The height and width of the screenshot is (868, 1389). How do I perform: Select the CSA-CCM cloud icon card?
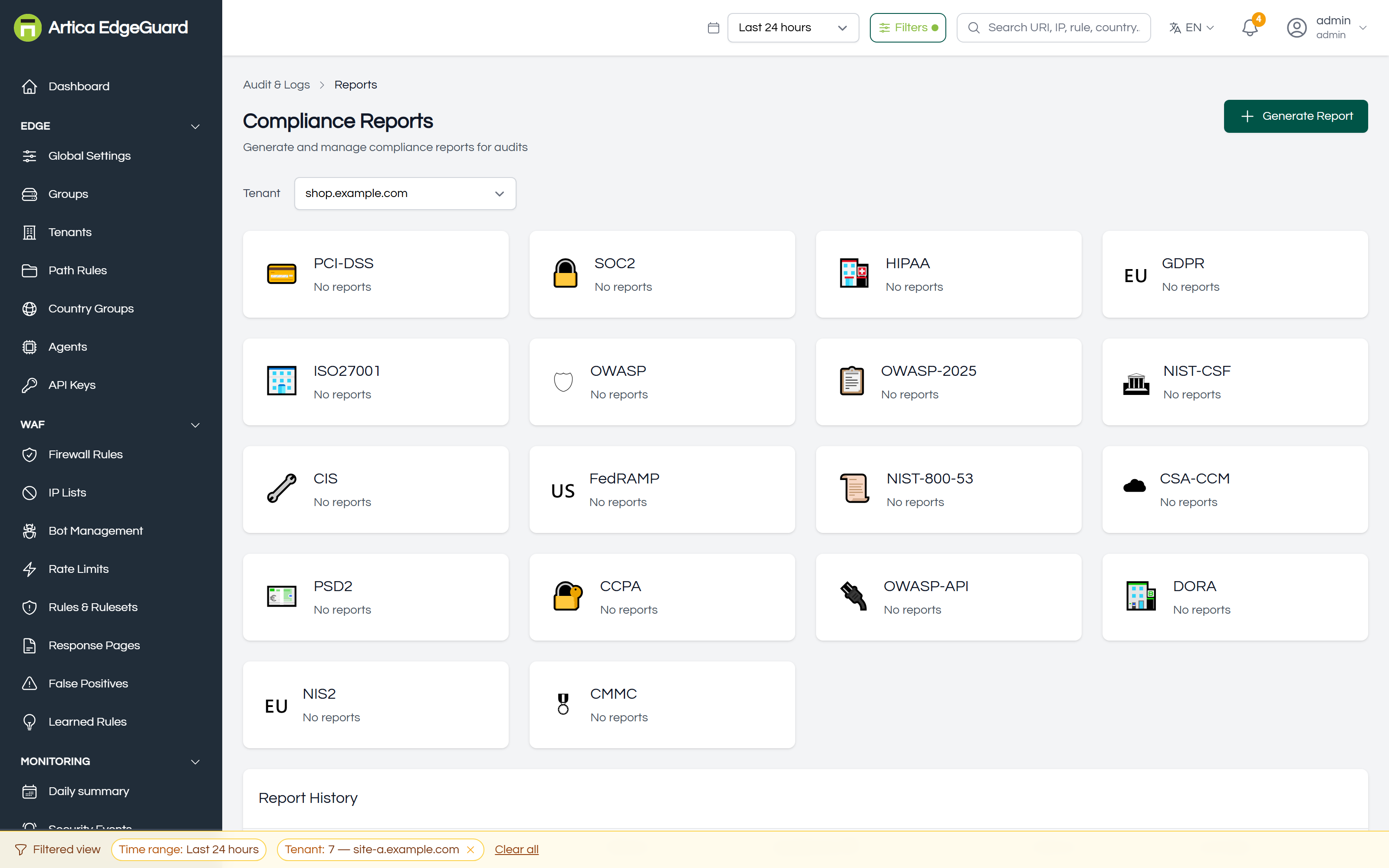pos(1234,490)
